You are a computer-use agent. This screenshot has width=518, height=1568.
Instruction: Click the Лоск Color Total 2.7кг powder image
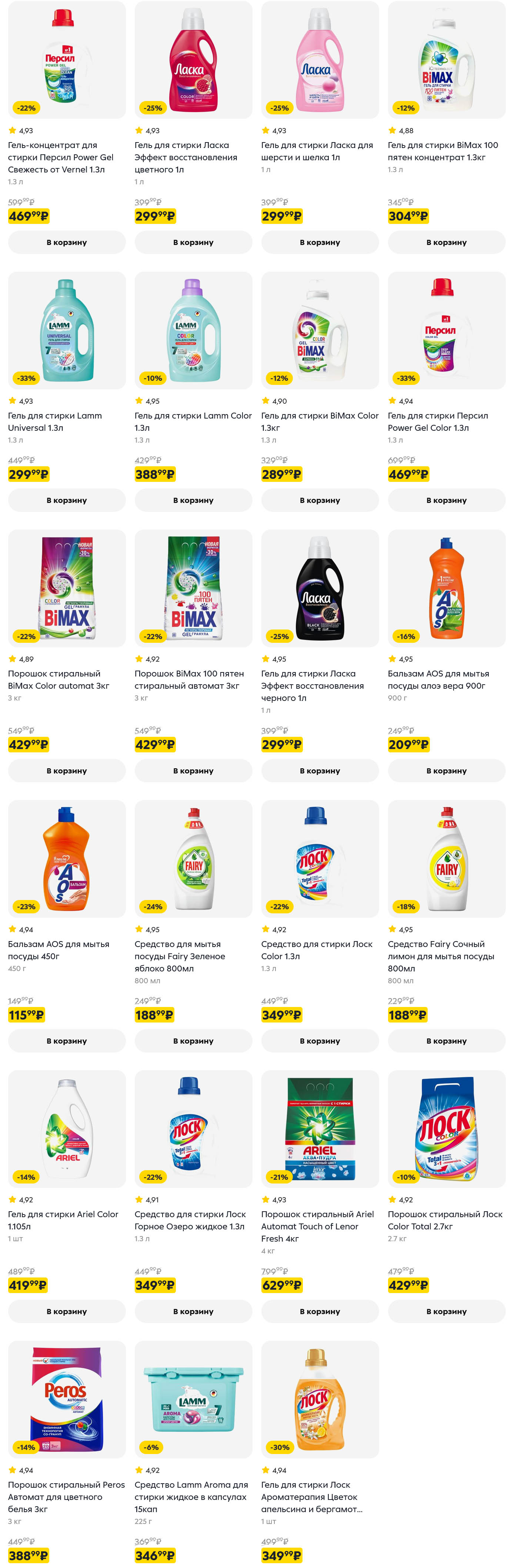[x=446, y=1128]
